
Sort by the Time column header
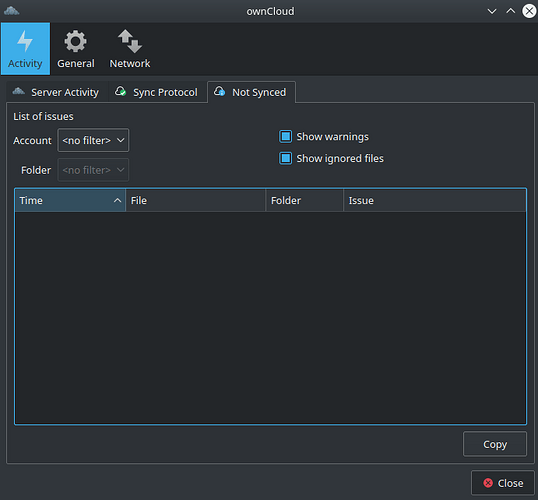(70, 200)
